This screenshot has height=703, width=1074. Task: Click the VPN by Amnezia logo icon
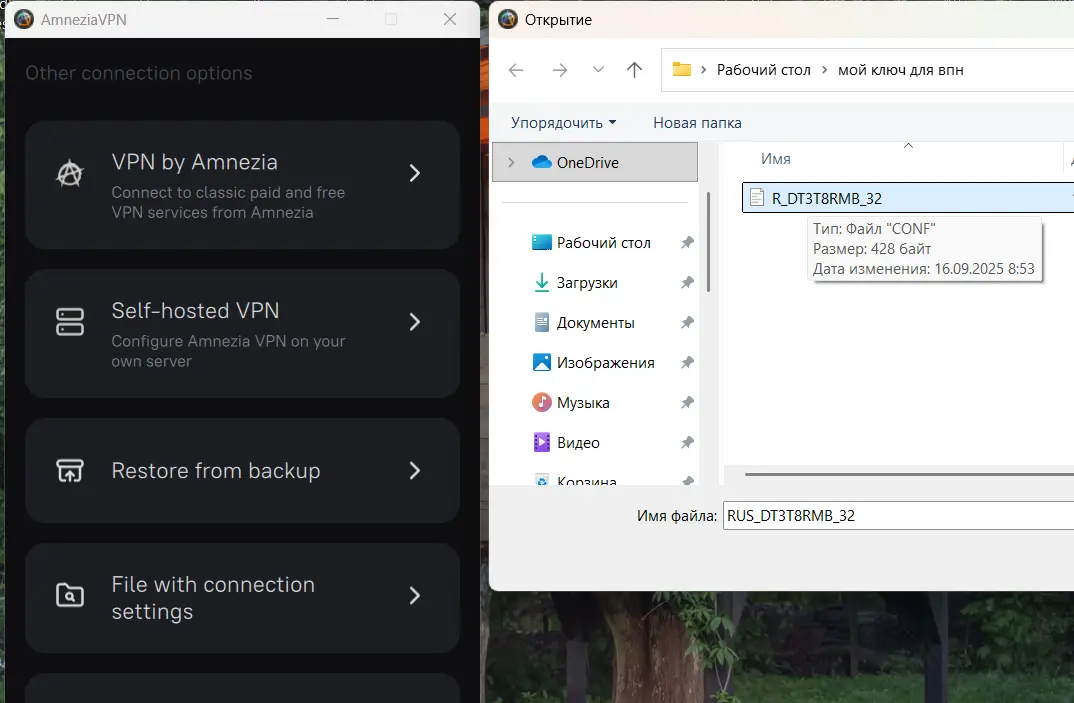tap(69, 174)
